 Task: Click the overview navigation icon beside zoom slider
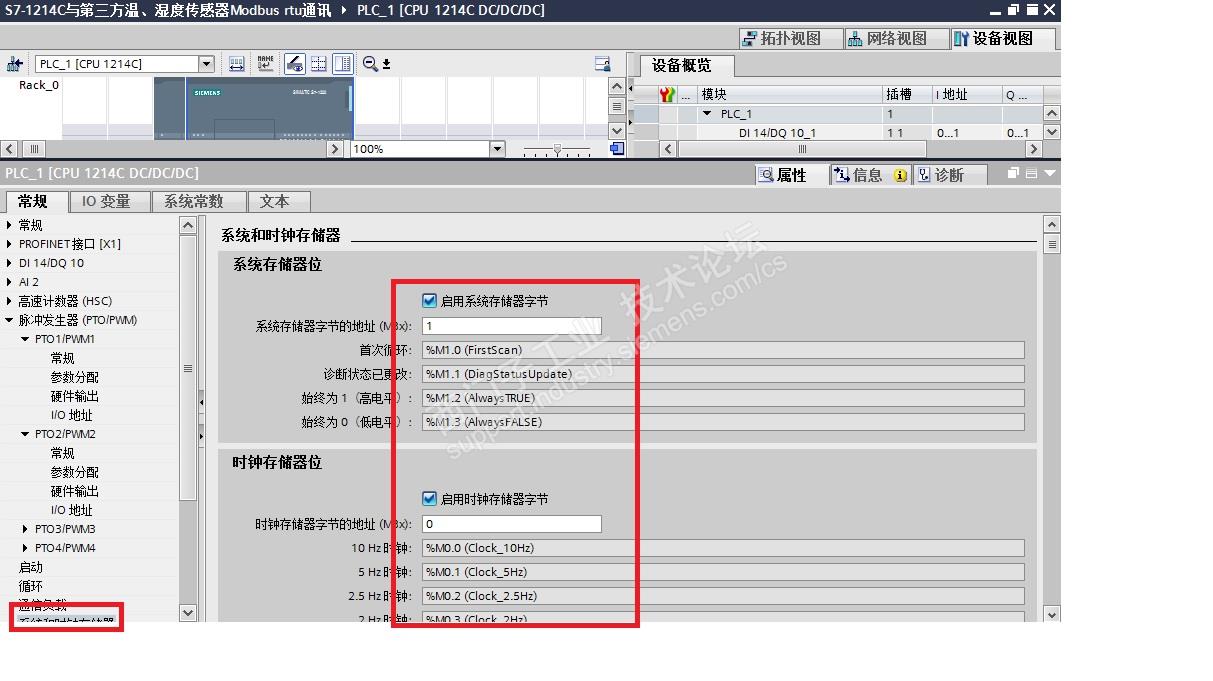pos(617,149)
